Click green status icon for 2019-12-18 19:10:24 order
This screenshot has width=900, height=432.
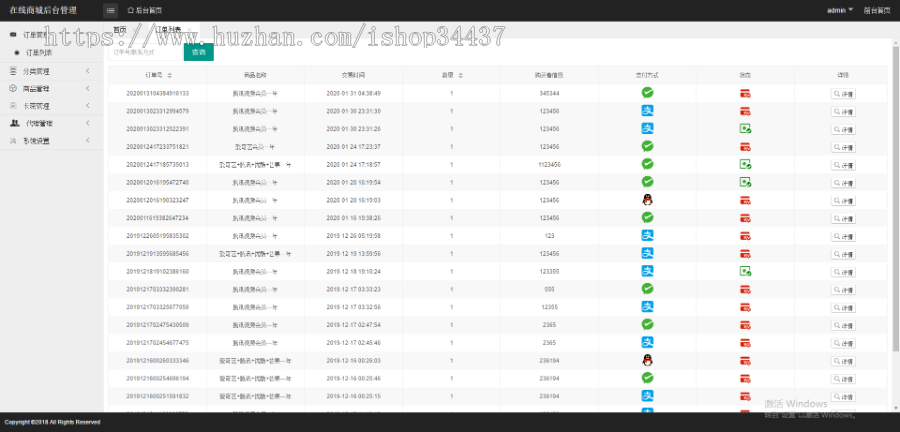[745, 271]
